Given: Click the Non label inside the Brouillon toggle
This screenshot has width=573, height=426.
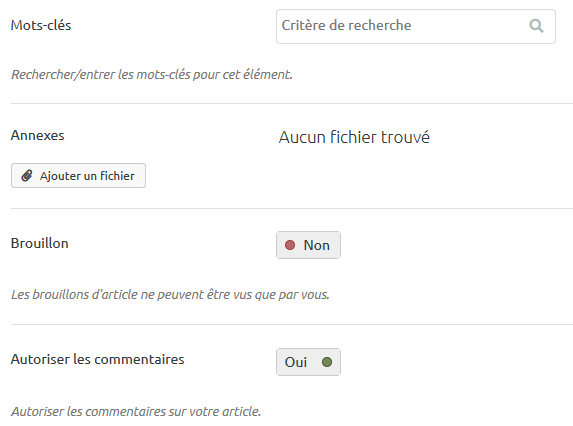Looking at the screenshot, I should click(x=316, y=245).
